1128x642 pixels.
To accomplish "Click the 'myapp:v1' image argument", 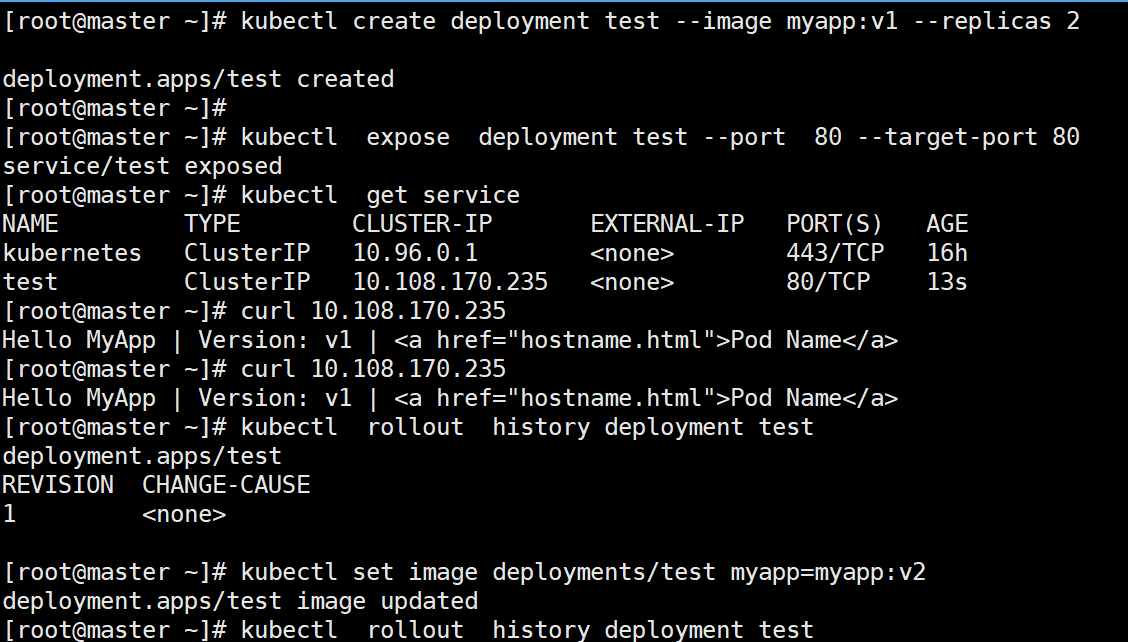I will tap(842, 21).
